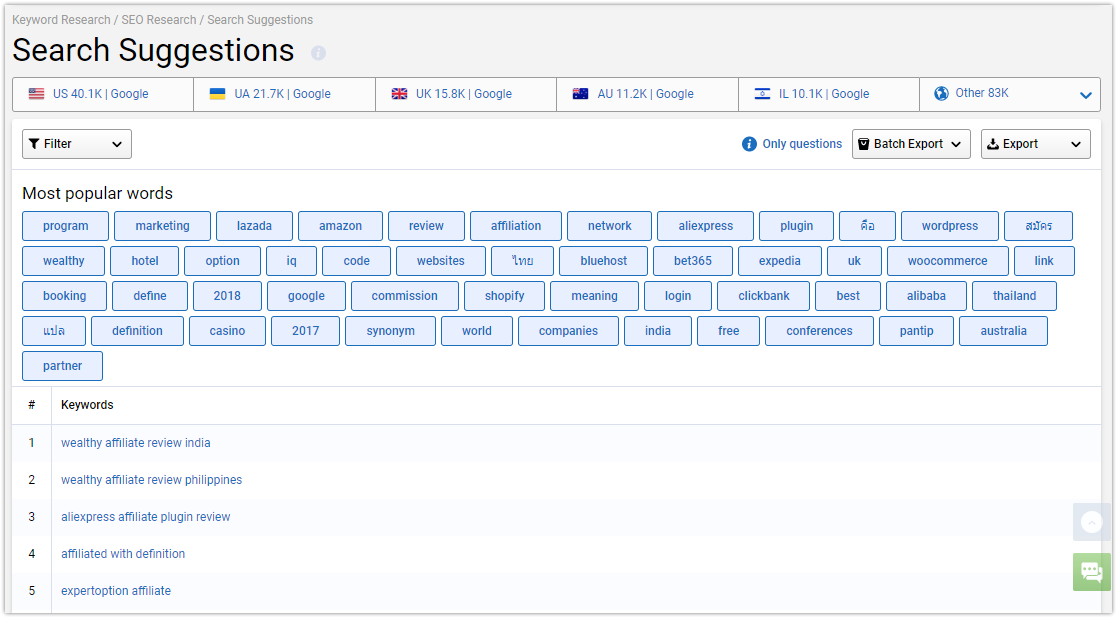Click the alibaba word tag
Viewport: 1117px width, 618px height.
[x=926, y=295]
